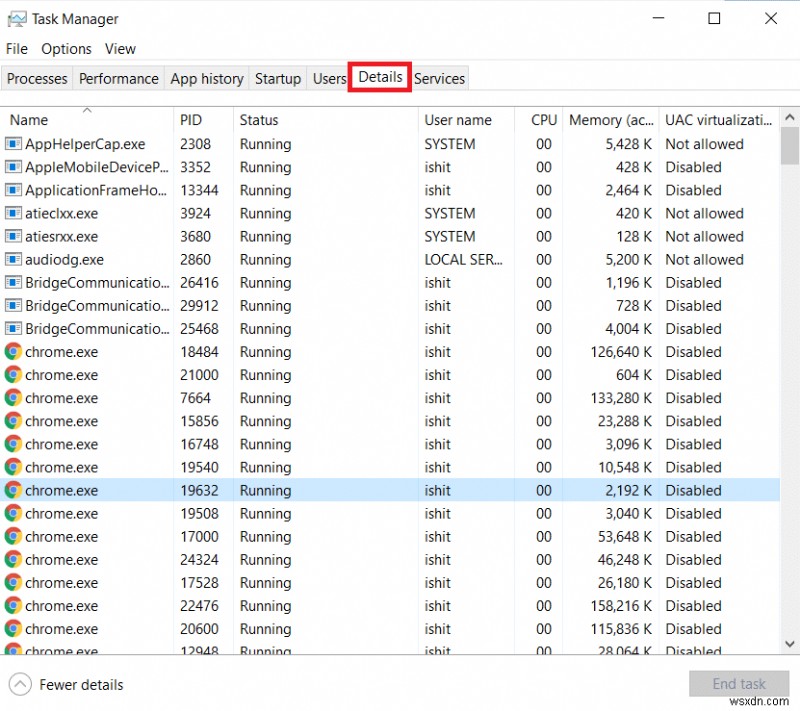Collapse the Fewer details expander
The image size is (800, 711).
coord(22,684)
